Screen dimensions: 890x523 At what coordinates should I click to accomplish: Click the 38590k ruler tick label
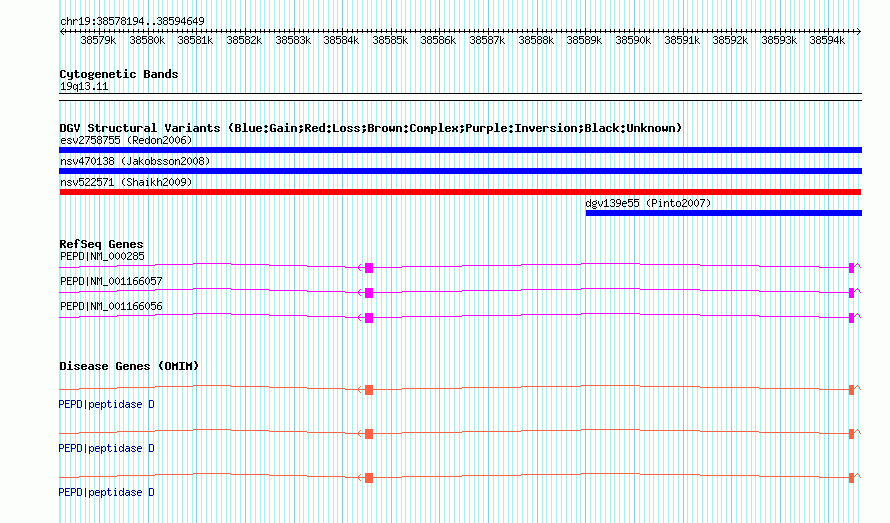[633, 40]
